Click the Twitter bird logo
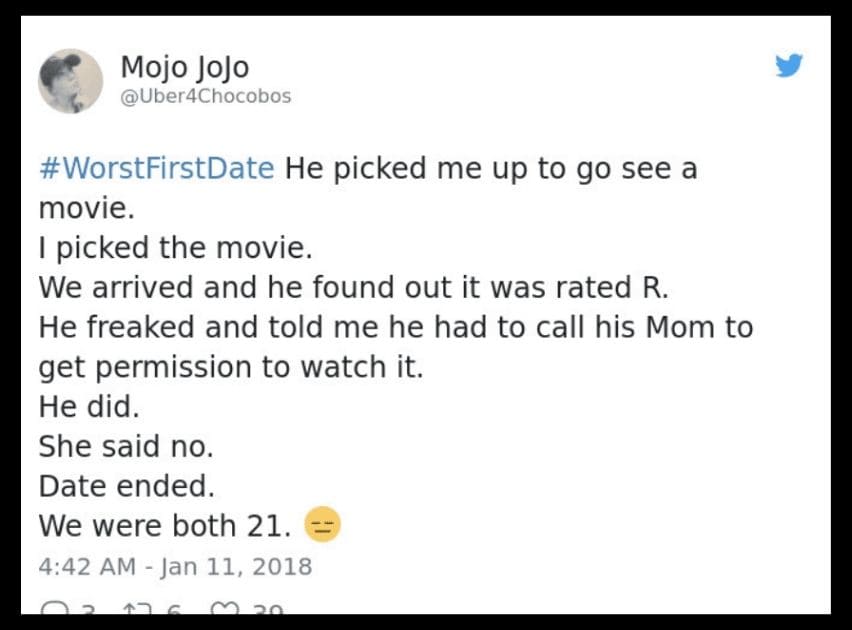852x630 pixels. [x=789, y=66]
